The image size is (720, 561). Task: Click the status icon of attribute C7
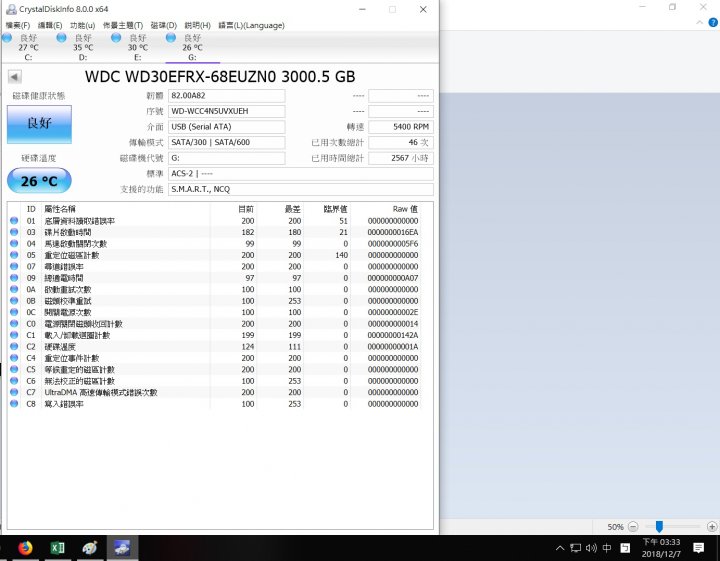coord(14,393)
